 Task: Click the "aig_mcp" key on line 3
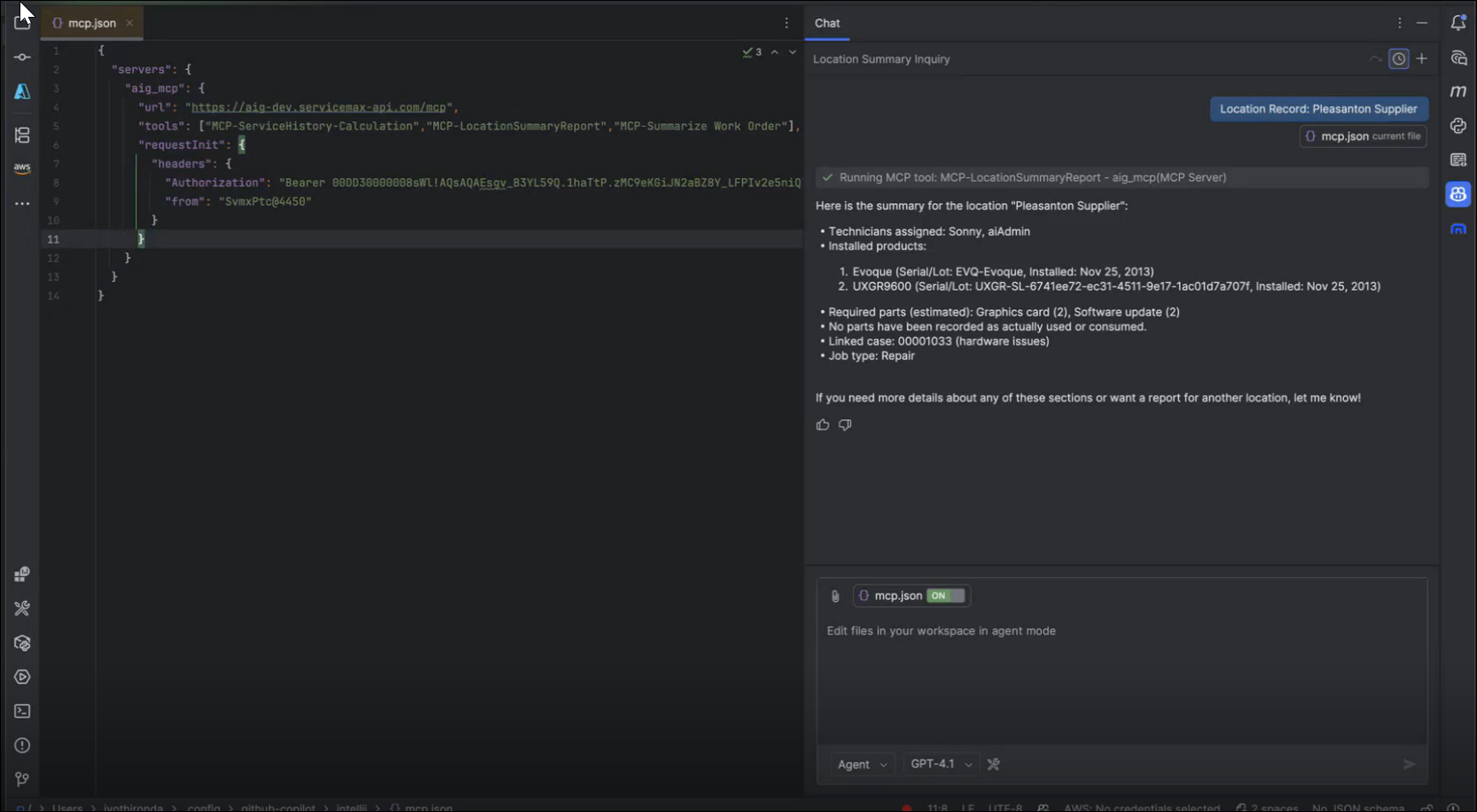155,89
